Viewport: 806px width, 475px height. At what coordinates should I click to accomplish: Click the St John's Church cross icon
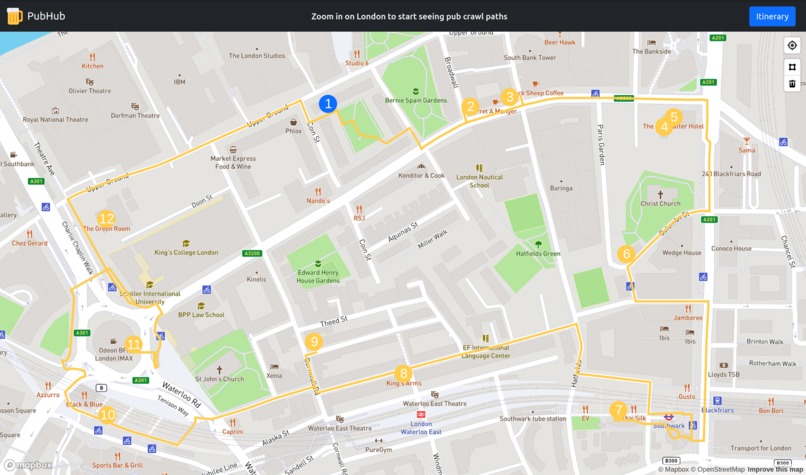[219, 370]
